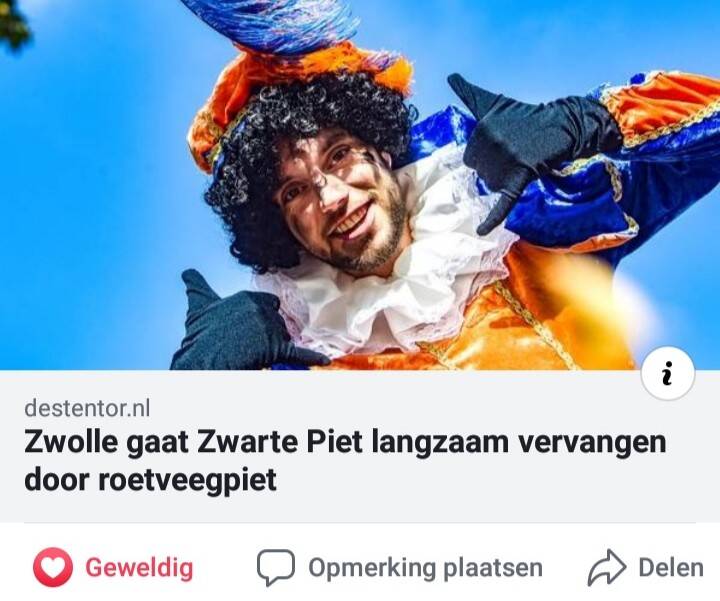Open the headline "Zwolle gaat Zwarte Piet langzaam vervangen"
720x601 pixels.
click(x=345, y=442)
